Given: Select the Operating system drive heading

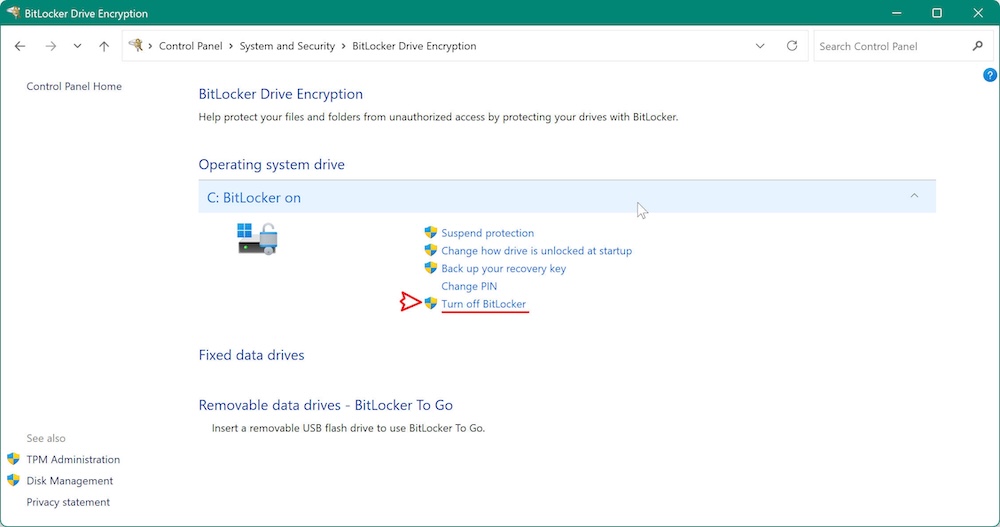Looking at the screenshot, I should tap(271, 165).
